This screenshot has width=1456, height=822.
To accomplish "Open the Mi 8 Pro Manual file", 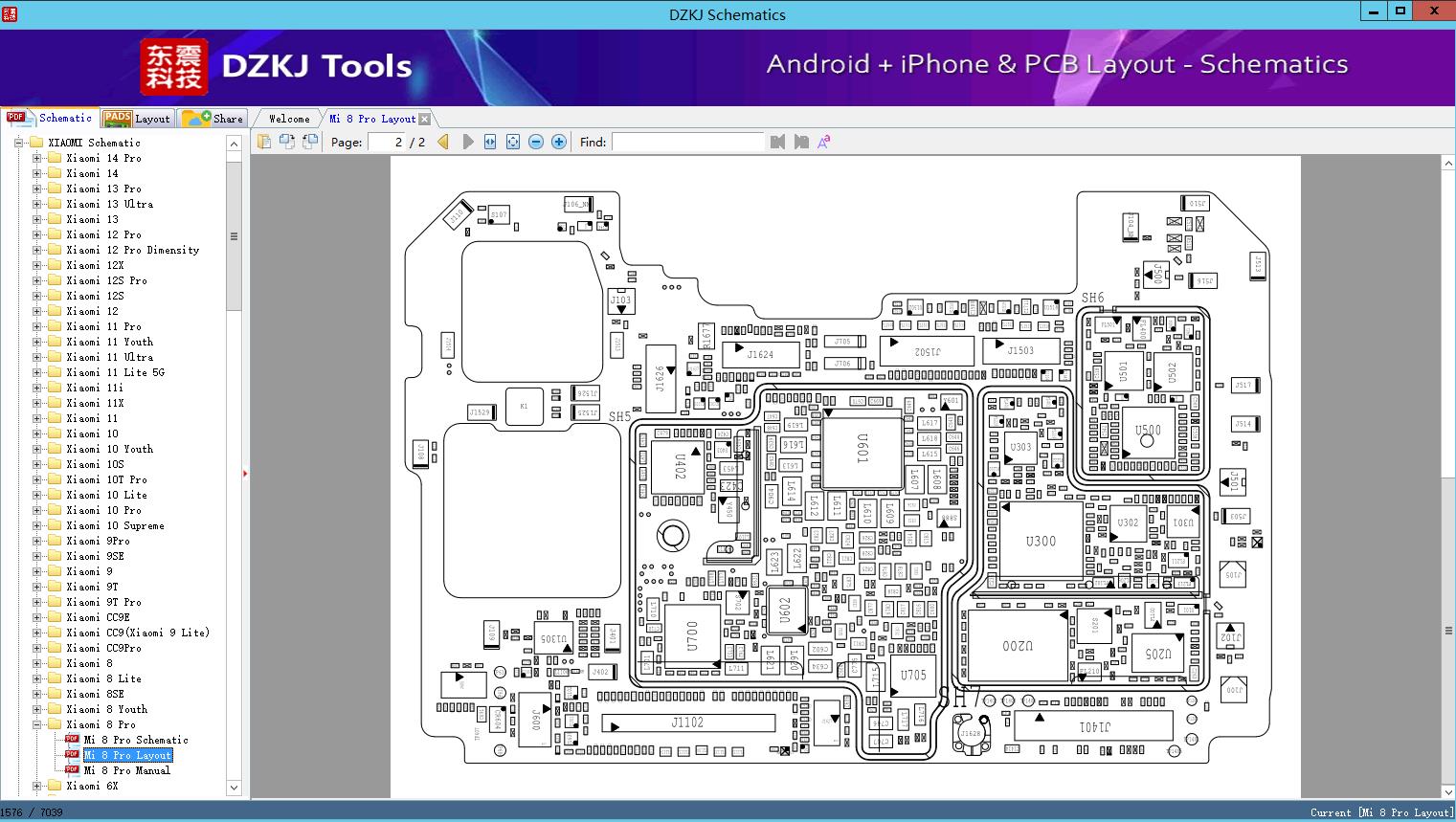I will click(x=127, y=770).
